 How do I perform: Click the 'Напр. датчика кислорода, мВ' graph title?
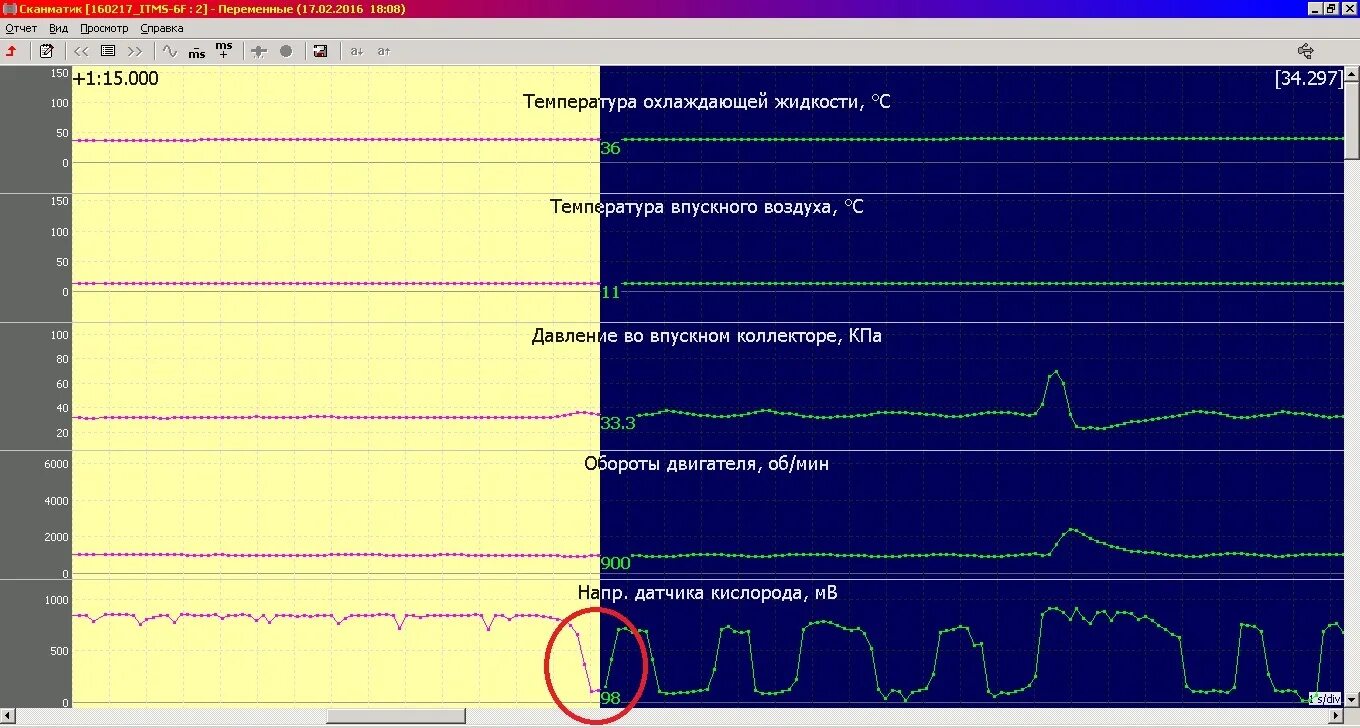[x=707, y=593]
